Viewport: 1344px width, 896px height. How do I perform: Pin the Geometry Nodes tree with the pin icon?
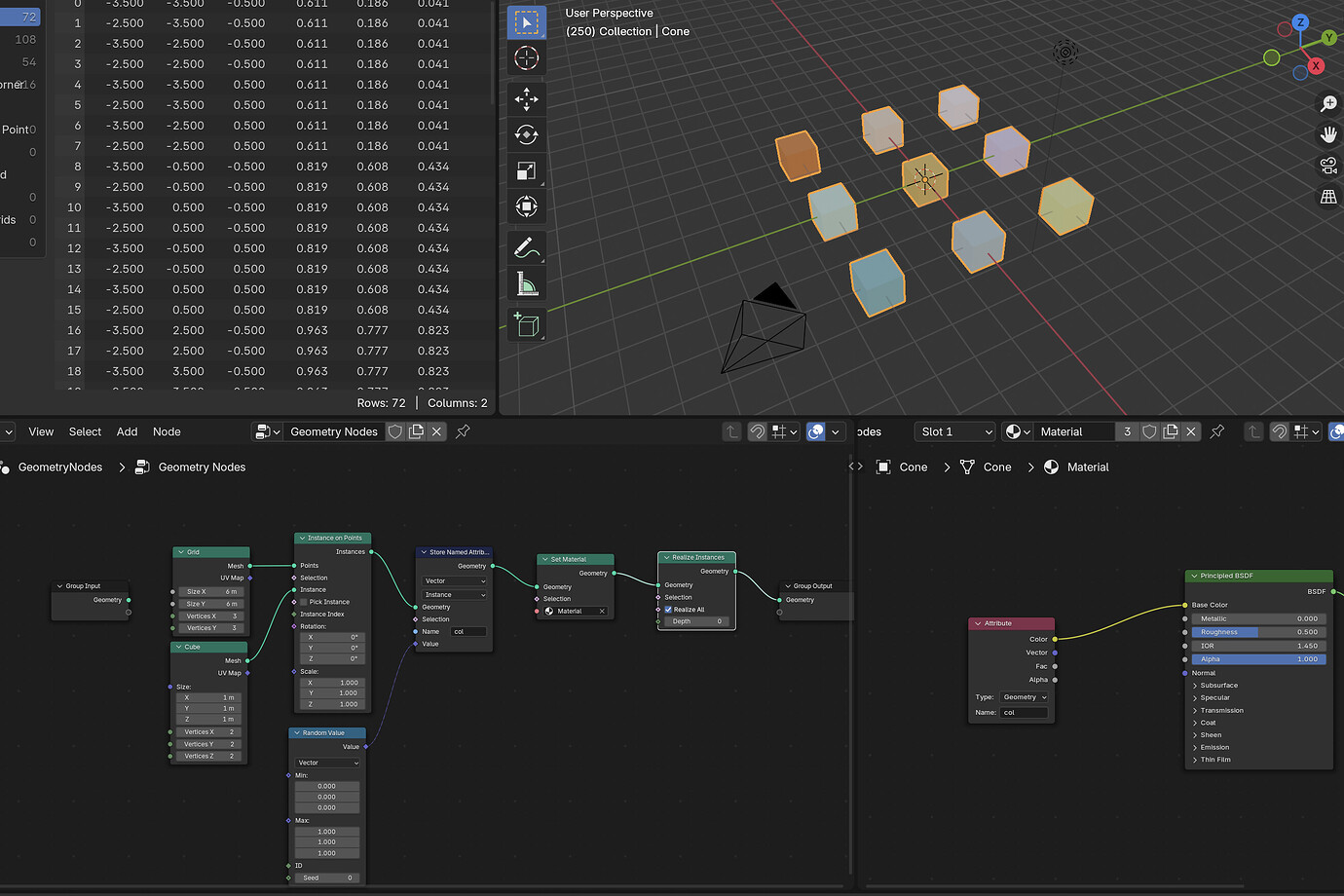463,431
